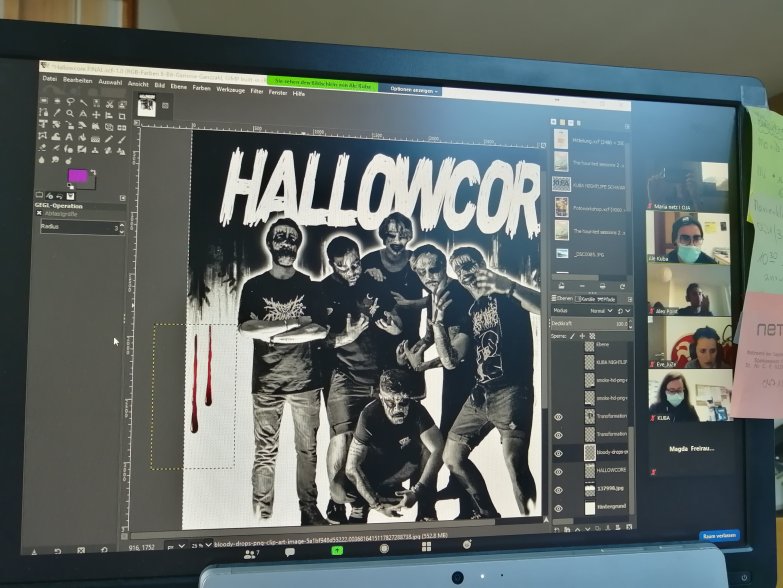Select the Paths tool
Image resolution: width=783 pixels, height=588 pixels.
[x=43, y=112]
